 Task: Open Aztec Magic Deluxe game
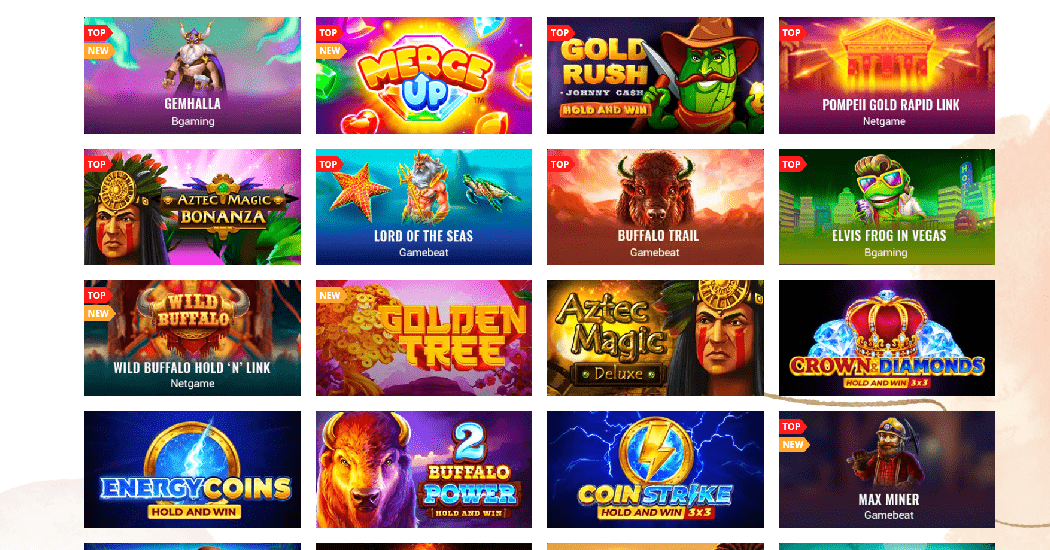pos(655,338)
